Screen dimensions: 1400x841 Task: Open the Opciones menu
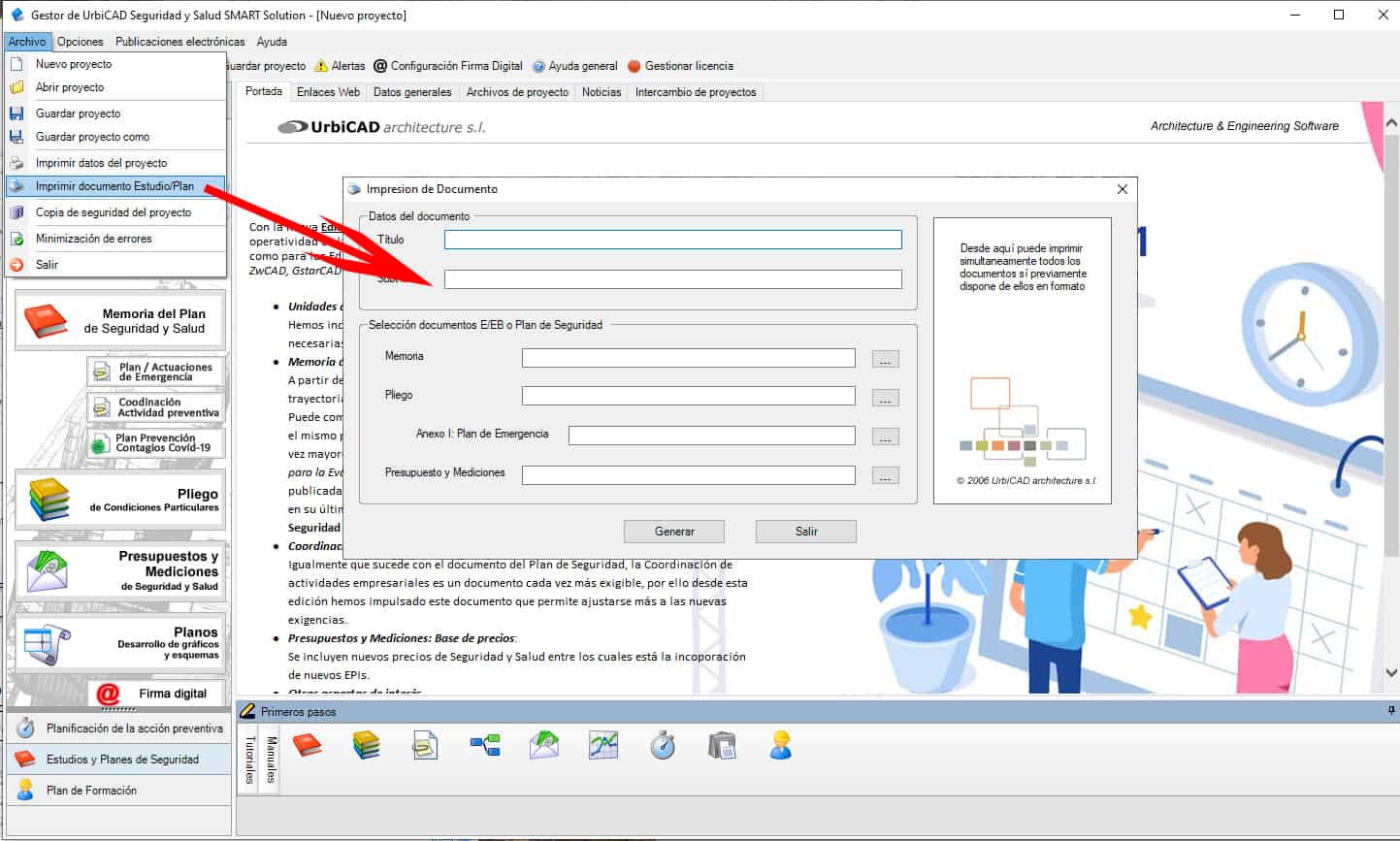81,42
